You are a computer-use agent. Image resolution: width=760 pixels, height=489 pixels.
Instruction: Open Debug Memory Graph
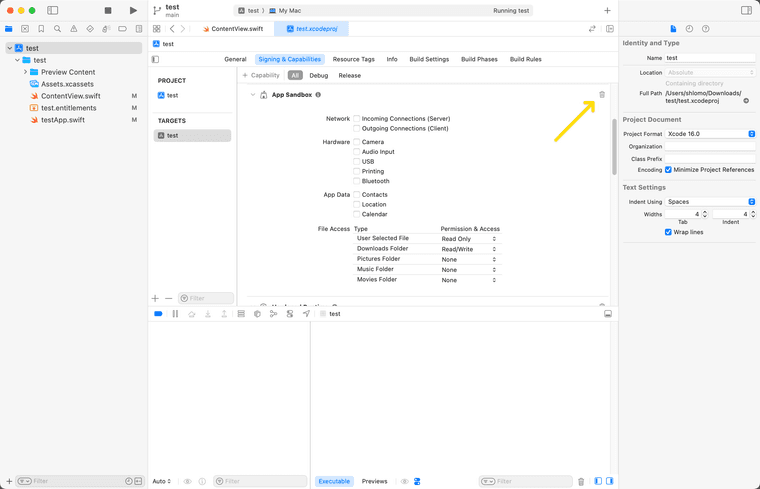click(x=273, y=314)
